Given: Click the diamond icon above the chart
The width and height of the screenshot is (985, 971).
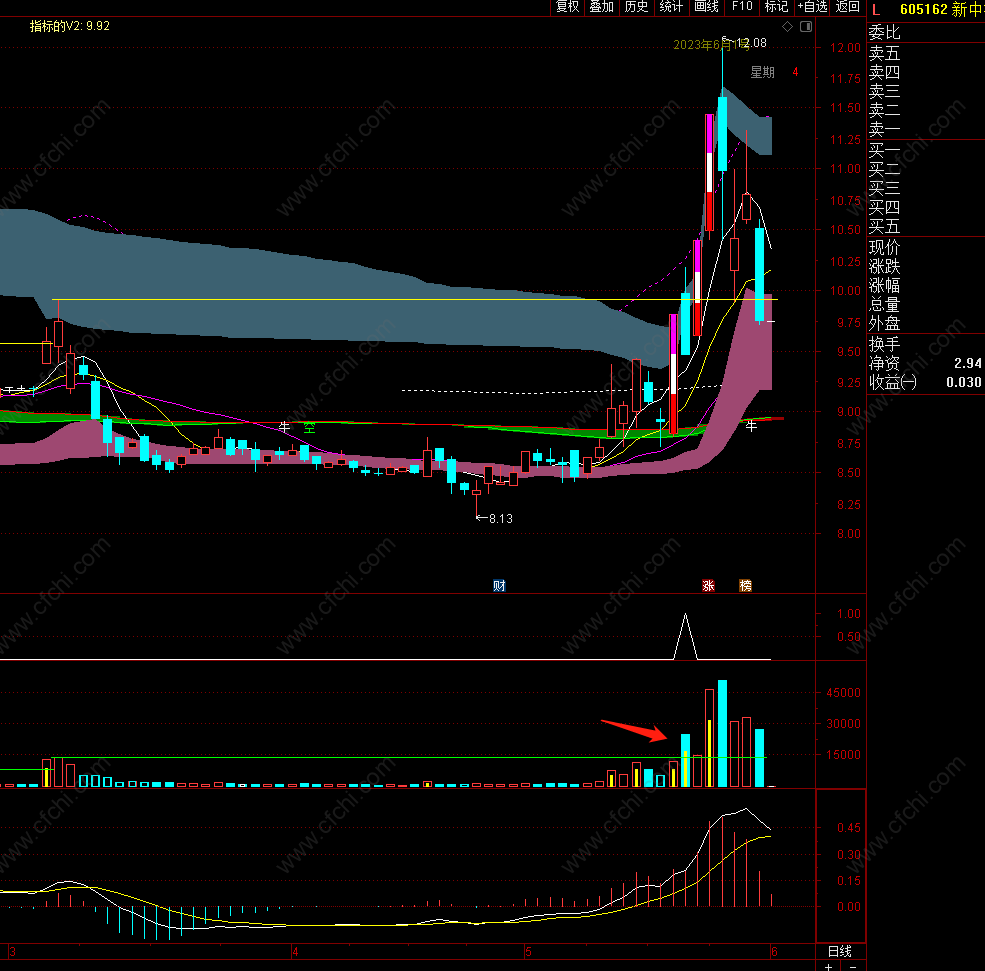Looking at the screenshot, I should (787, 26).
